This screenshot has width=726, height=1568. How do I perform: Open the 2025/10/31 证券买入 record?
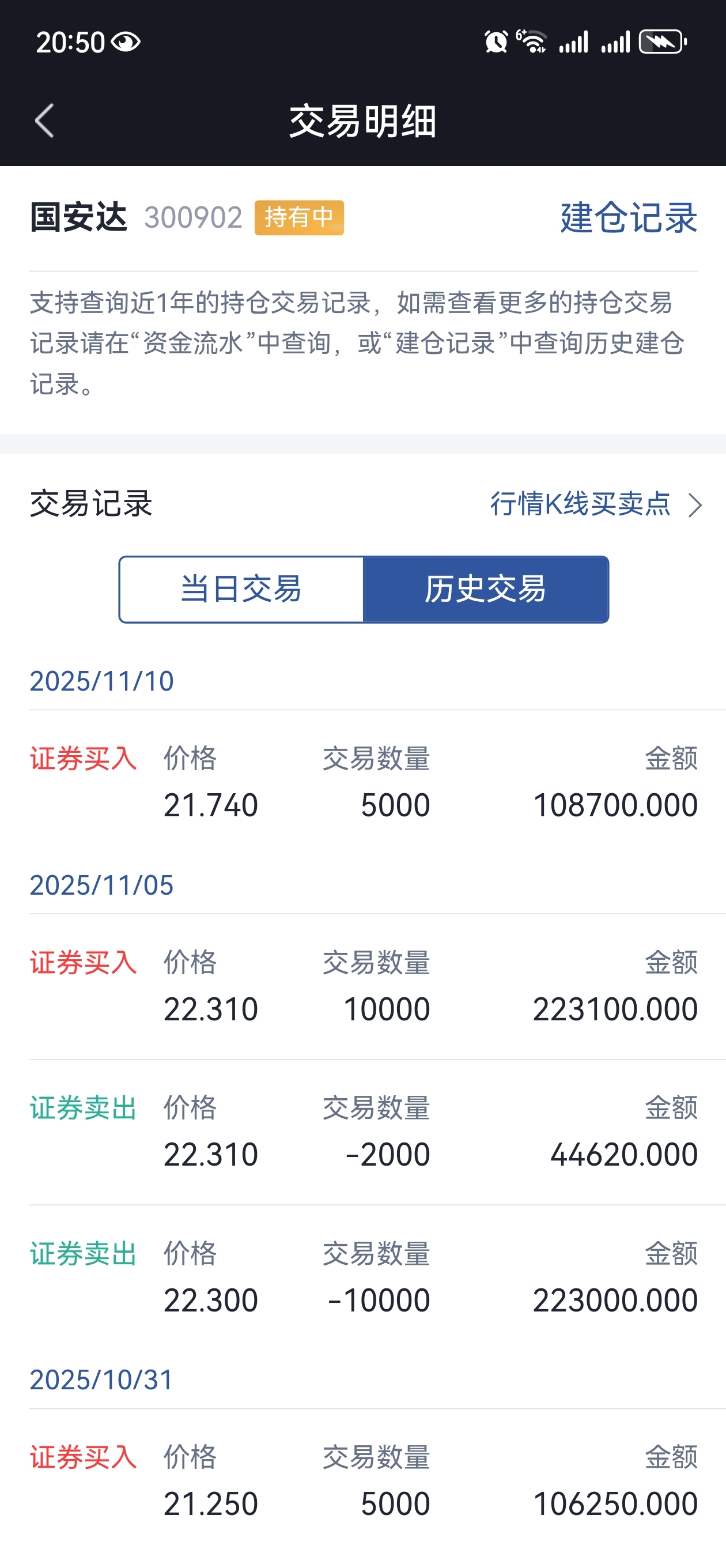[364, 1481]
